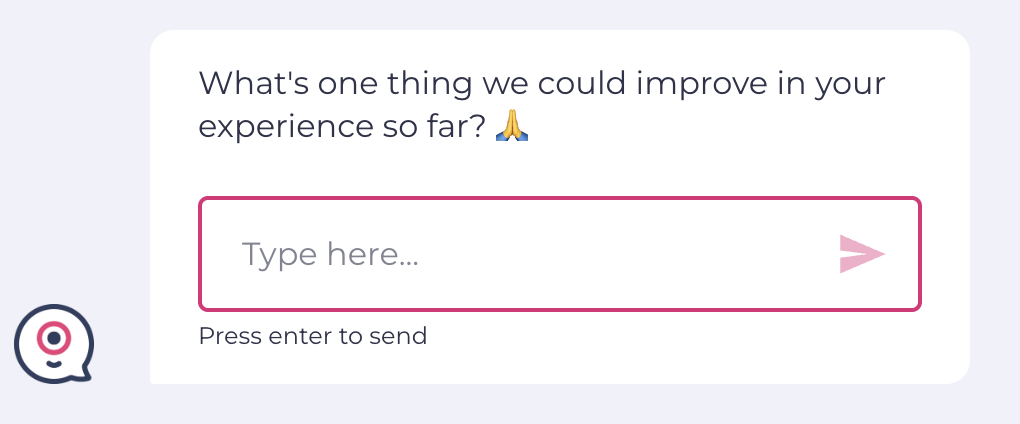
Task: Select the one-eyed chat mascot icon
Action: [x=53, y=343]
